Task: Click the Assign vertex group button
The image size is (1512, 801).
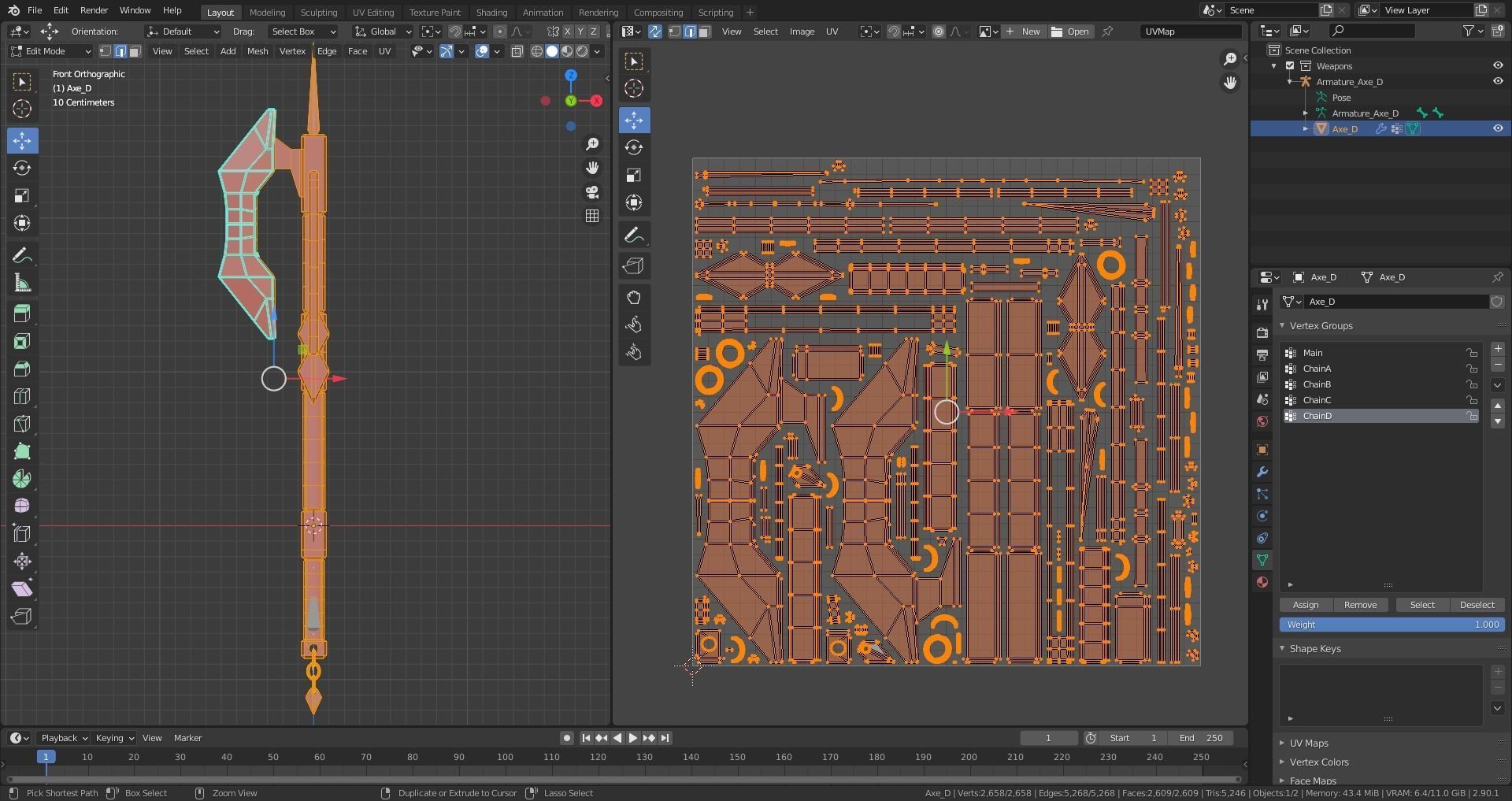Action: coord(1305,605)
